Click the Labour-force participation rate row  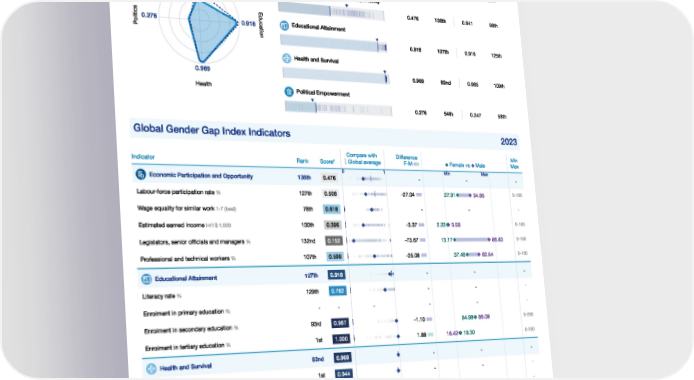[328, 194]
